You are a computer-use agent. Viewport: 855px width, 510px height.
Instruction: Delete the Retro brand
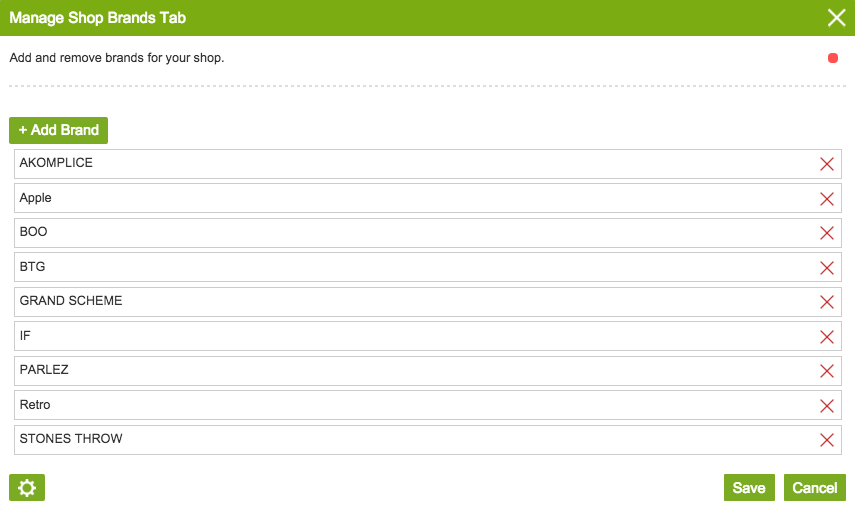pyautogui.click(x=827, y=406)
